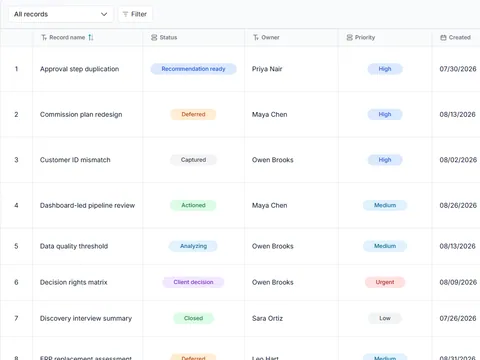Click Owen Brooks in Decision rights matrix row
This screenshot has width=480, height=360.
(273, 282)
